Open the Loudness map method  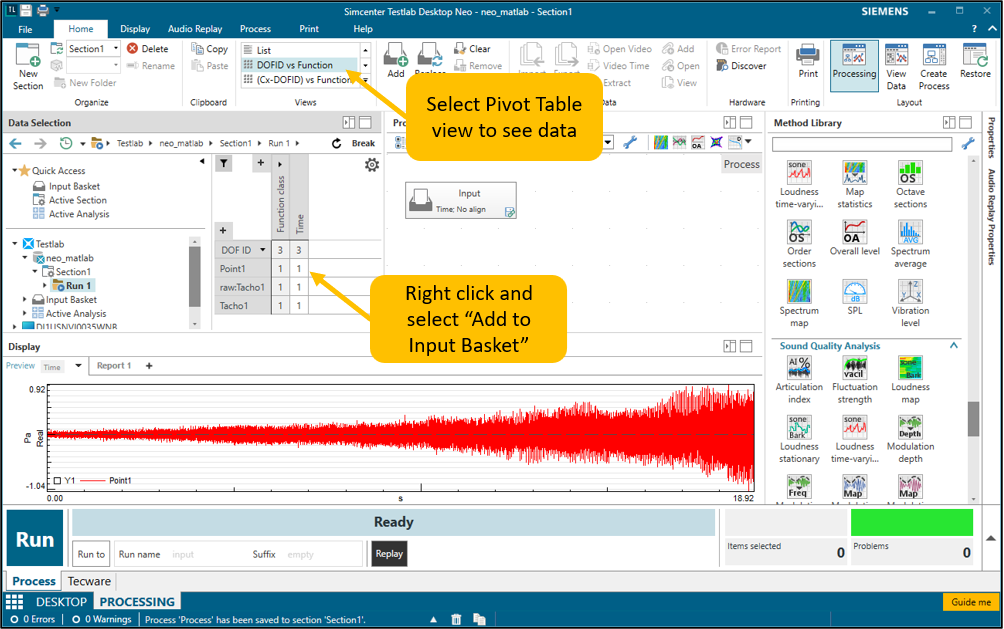910,380
